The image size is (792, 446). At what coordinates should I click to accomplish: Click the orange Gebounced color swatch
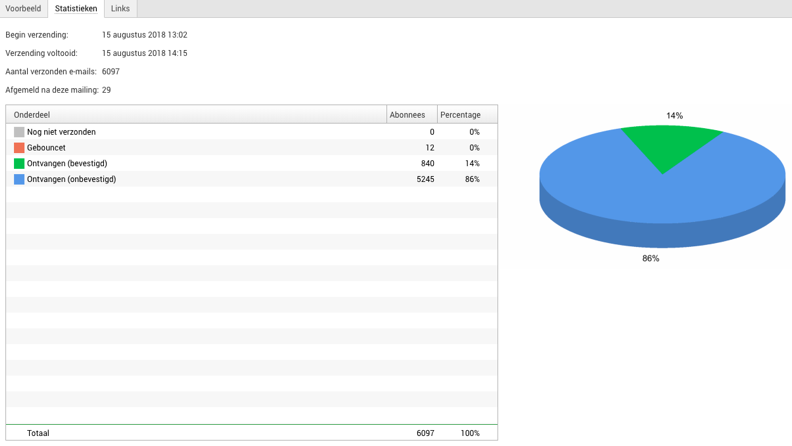[19, 148]
